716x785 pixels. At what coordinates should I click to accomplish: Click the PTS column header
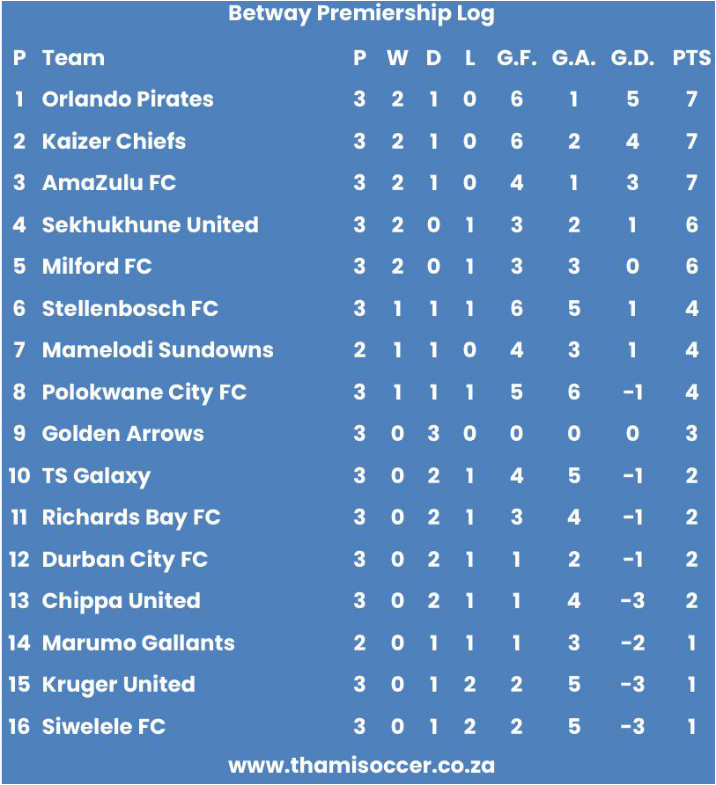coord(691,58)
